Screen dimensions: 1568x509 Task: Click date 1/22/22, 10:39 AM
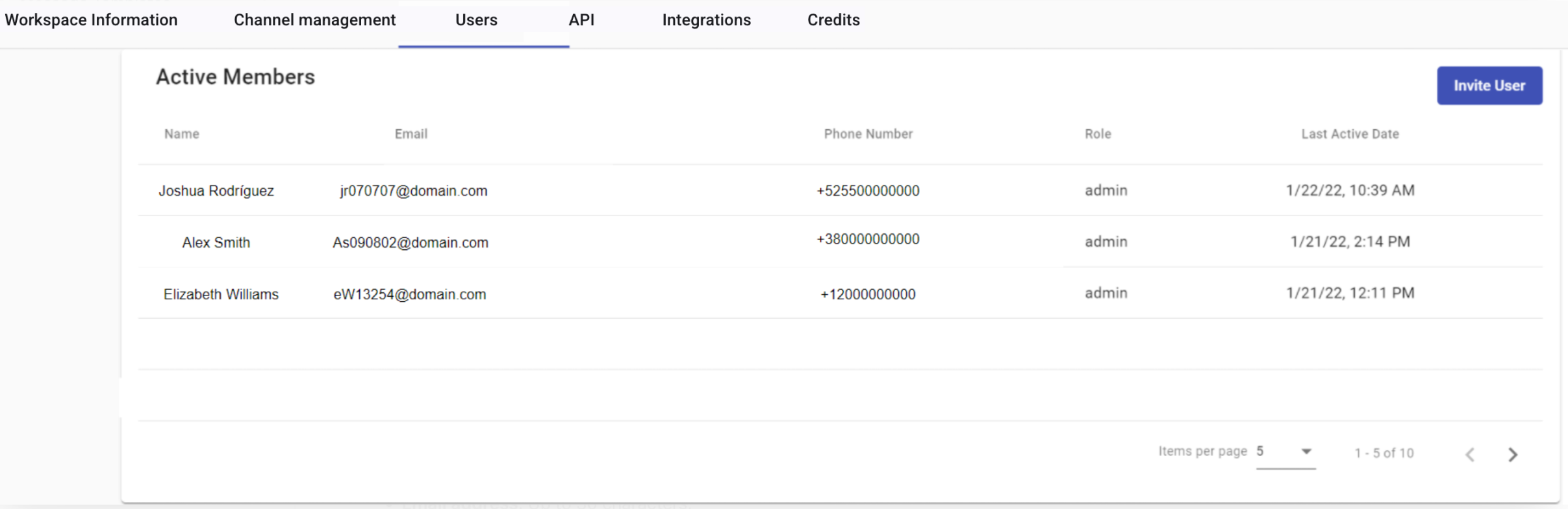[x=1350, y=190]
